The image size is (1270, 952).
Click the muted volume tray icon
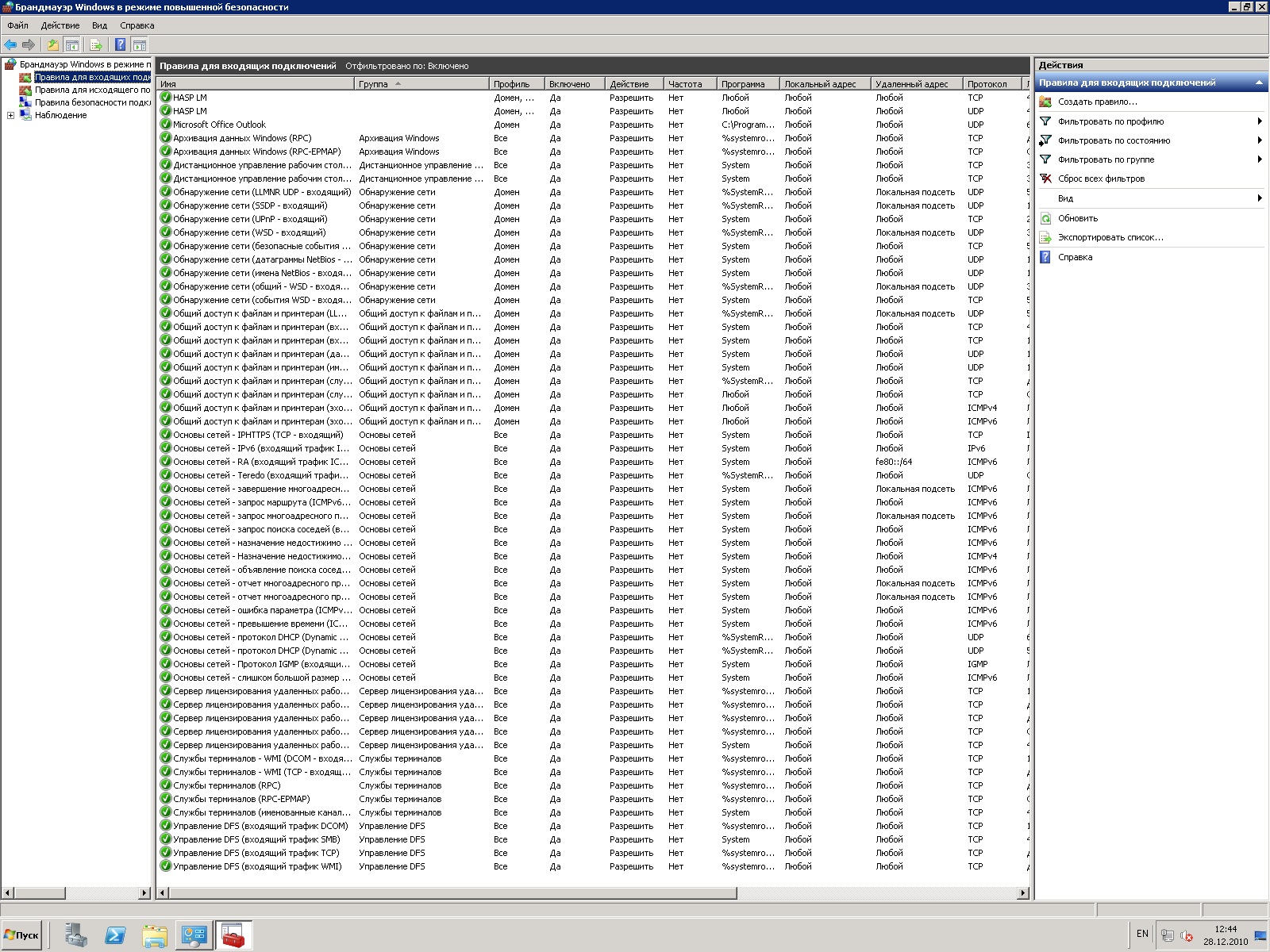point(1187,936)
